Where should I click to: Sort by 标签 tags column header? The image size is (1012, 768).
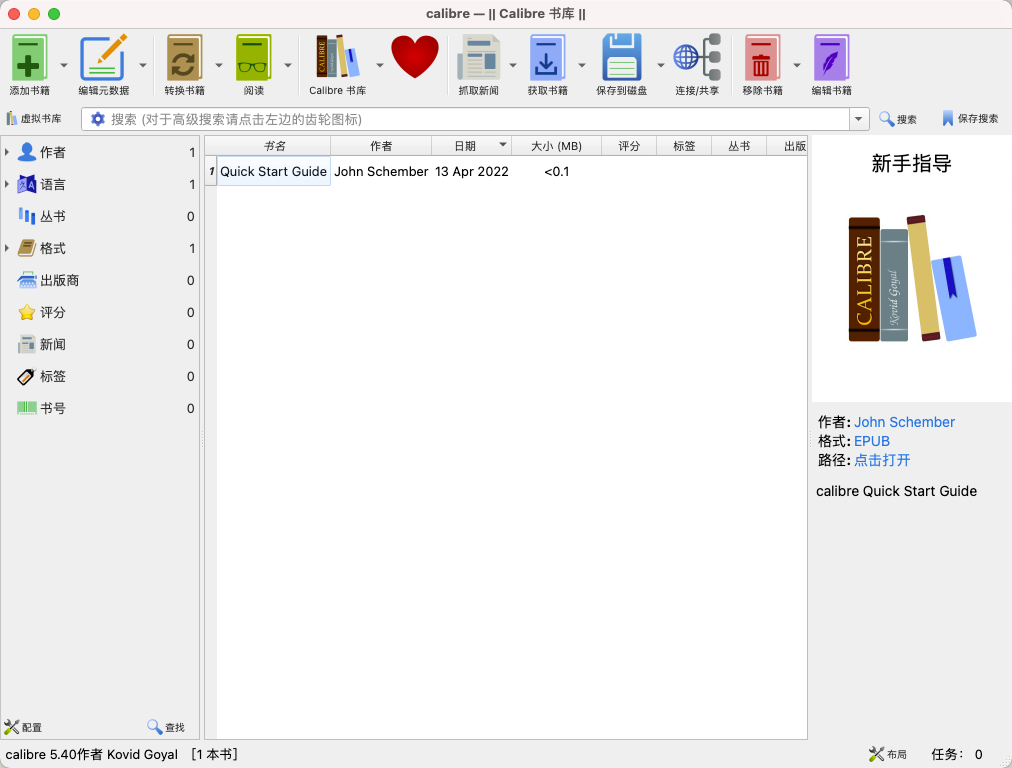pos(684,146)
